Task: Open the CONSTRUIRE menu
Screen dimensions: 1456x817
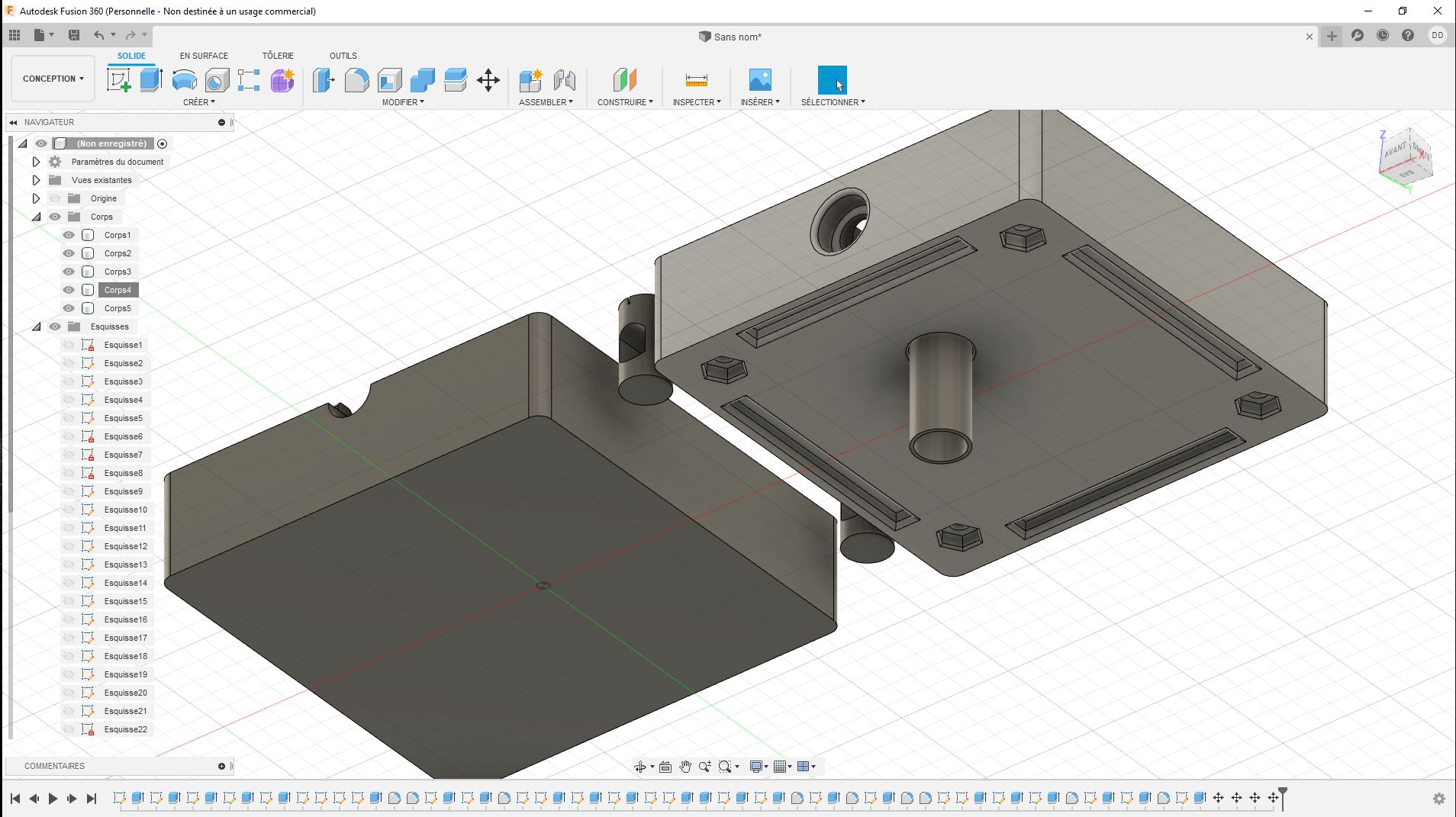Action: coord(624,102)
